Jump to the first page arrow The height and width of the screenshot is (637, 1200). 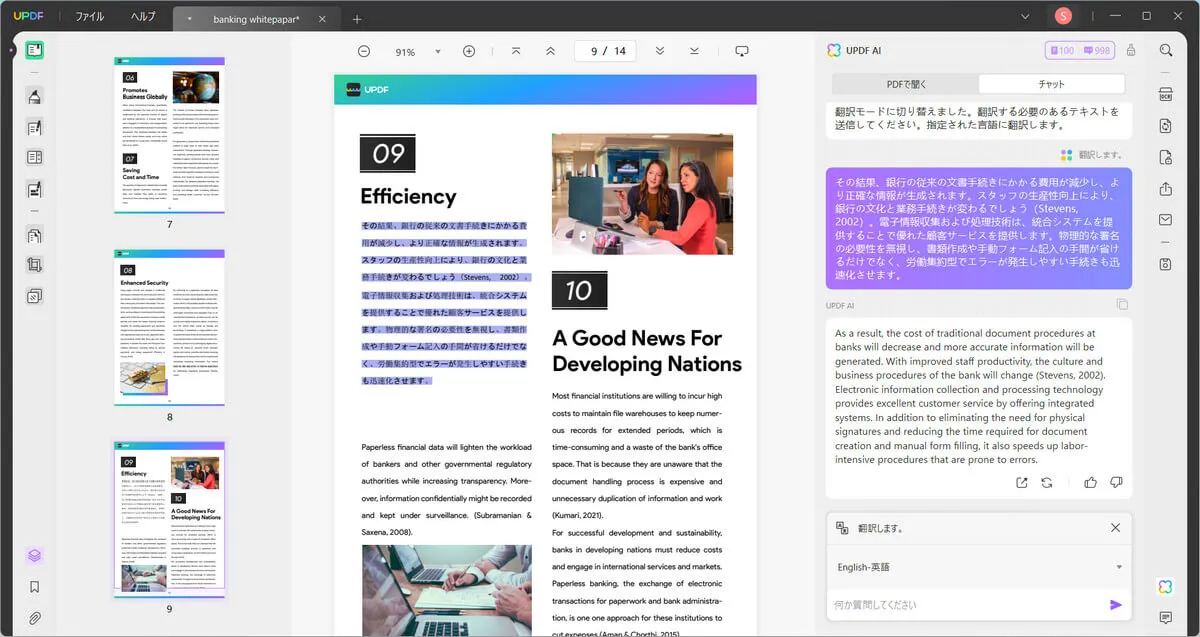point(516,51)
